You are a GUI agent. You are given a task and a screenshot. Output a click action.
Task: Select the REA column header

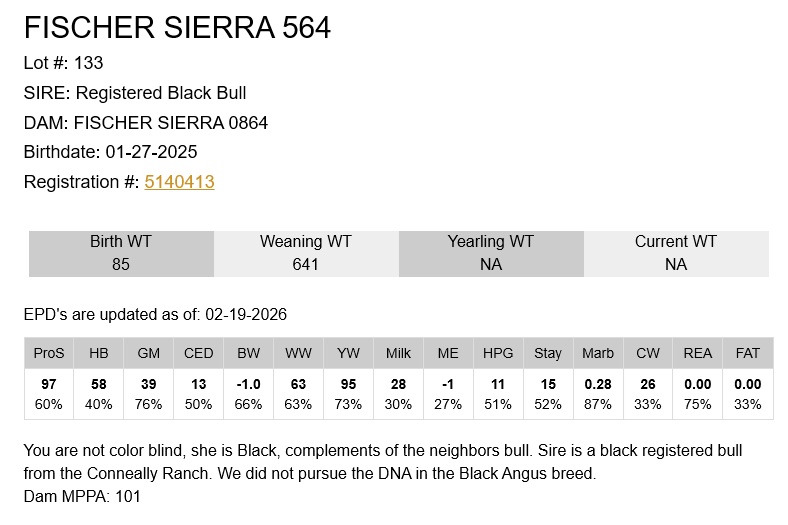(x=698, y=353)
